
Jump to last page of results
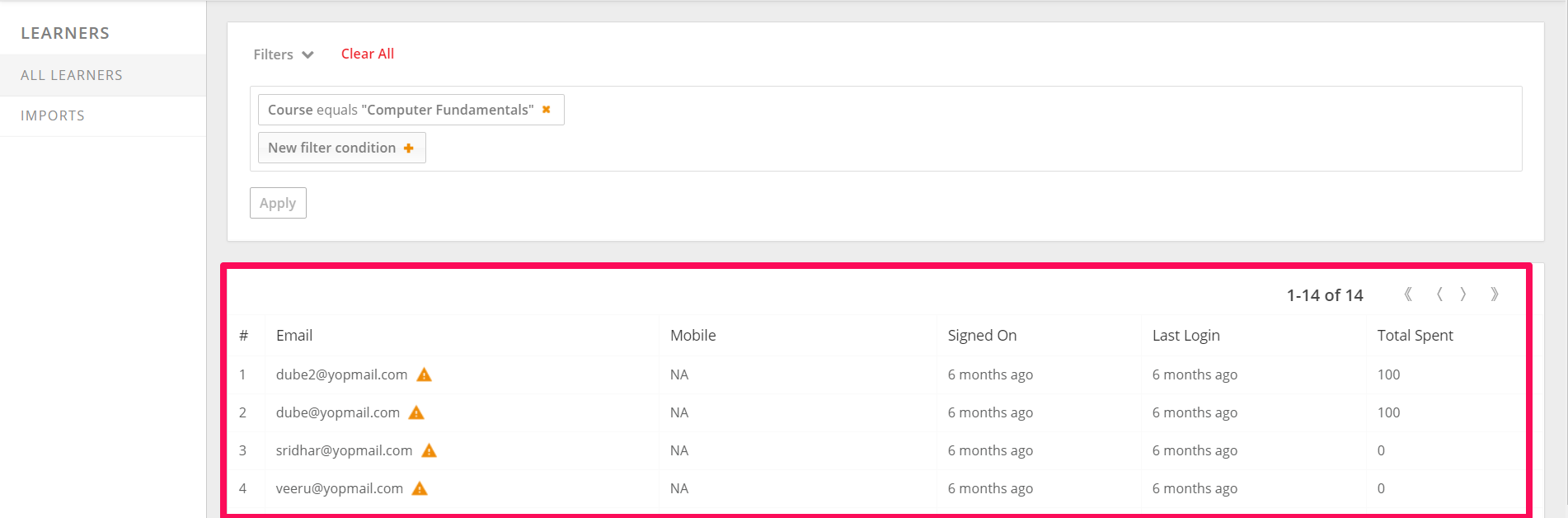[x=1494, y=294]
